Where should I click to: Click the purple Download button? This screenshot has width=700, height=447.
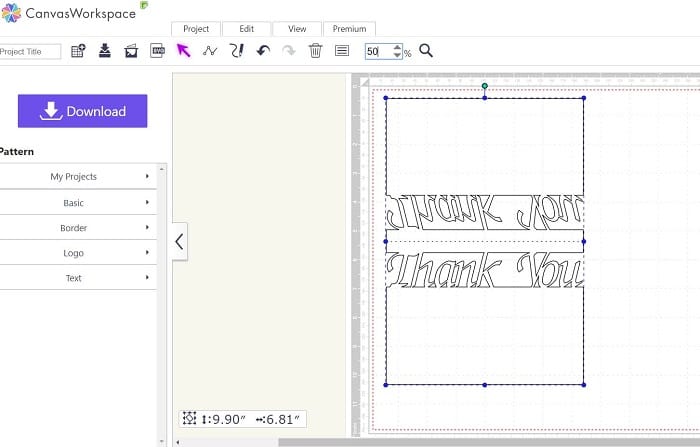click(83, 111)
